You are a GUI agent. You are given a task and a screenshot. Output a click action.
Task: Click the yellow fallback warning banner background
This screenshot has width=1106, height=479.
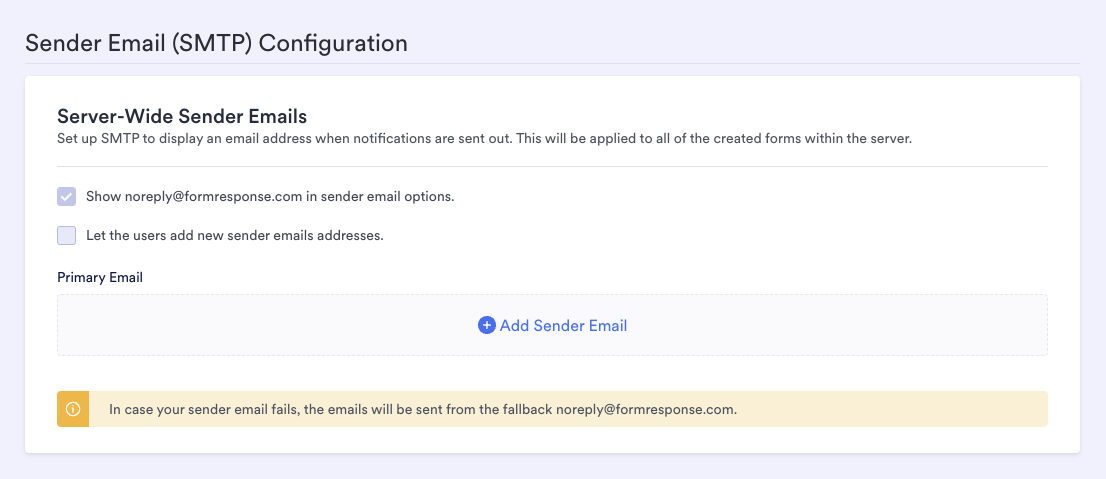(x=900, y=409)
